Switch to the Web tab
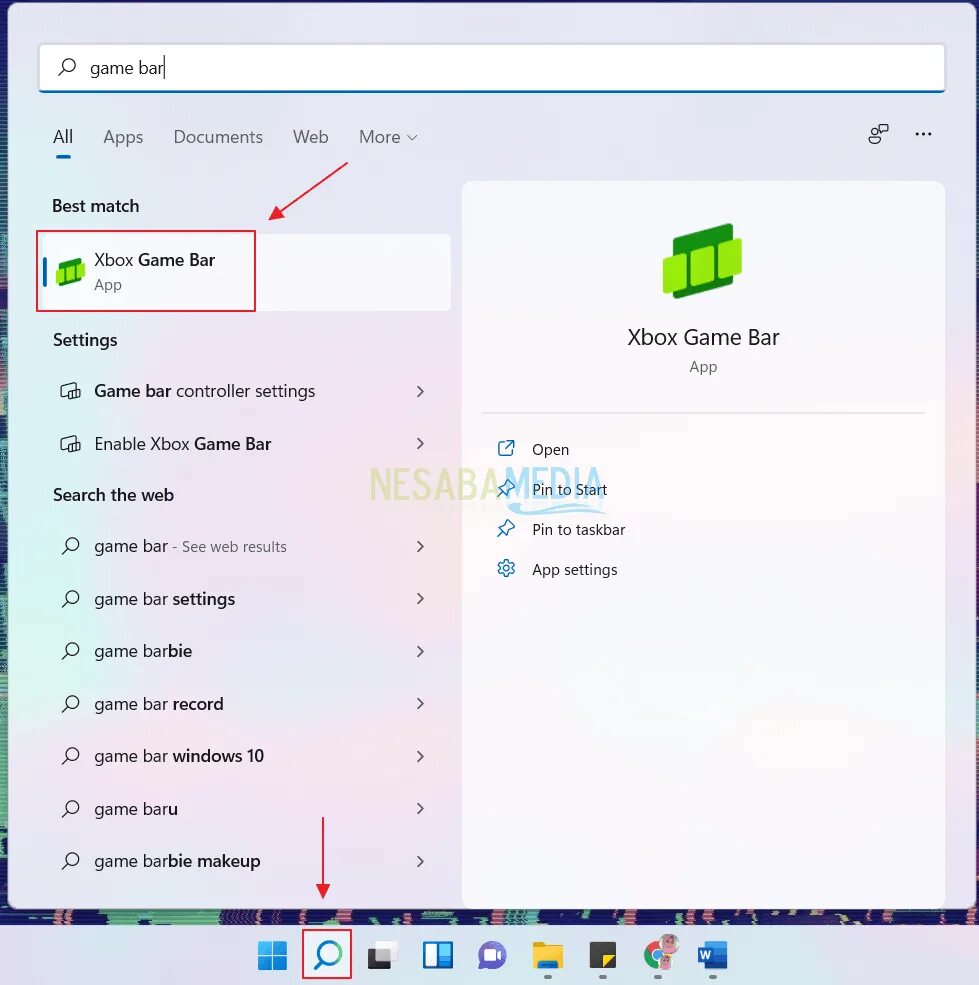This screenshot has width=979, height=985. (x=310, y=137)
